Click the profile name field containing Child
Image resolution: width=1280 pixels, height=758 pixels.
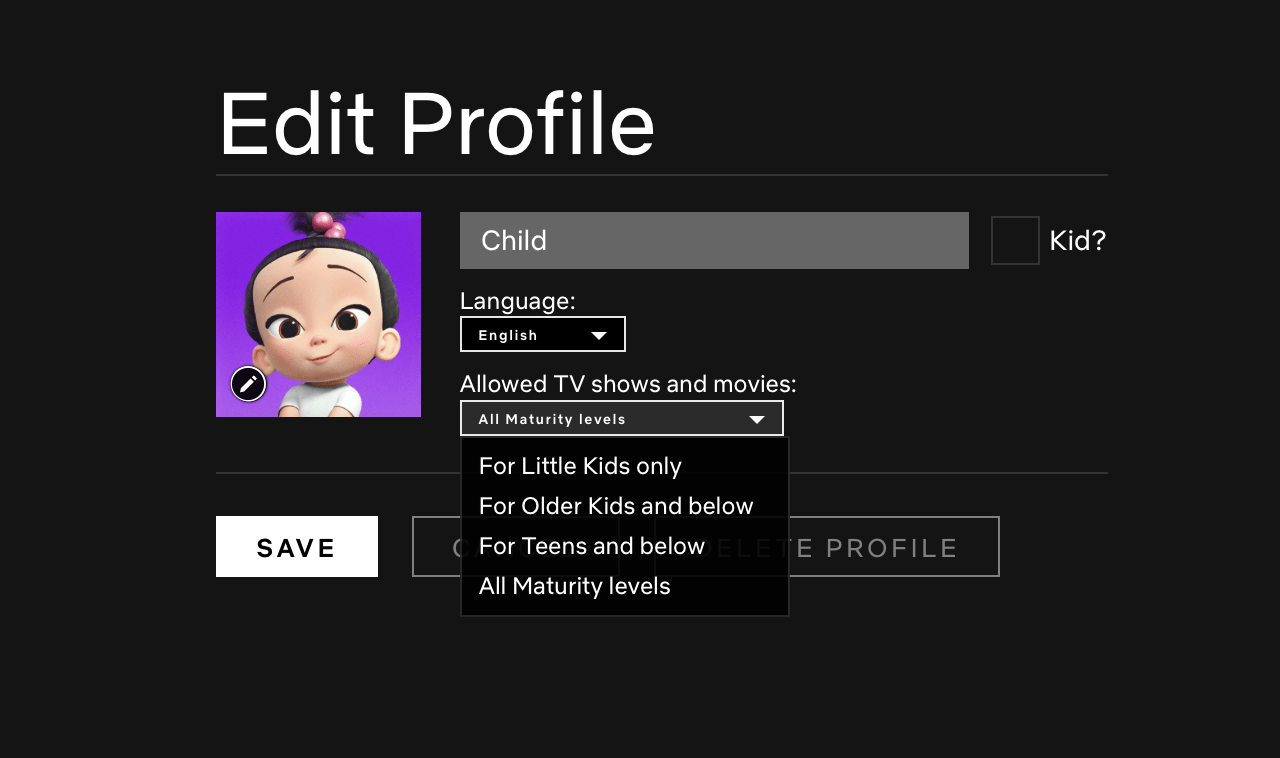point(713,241)
